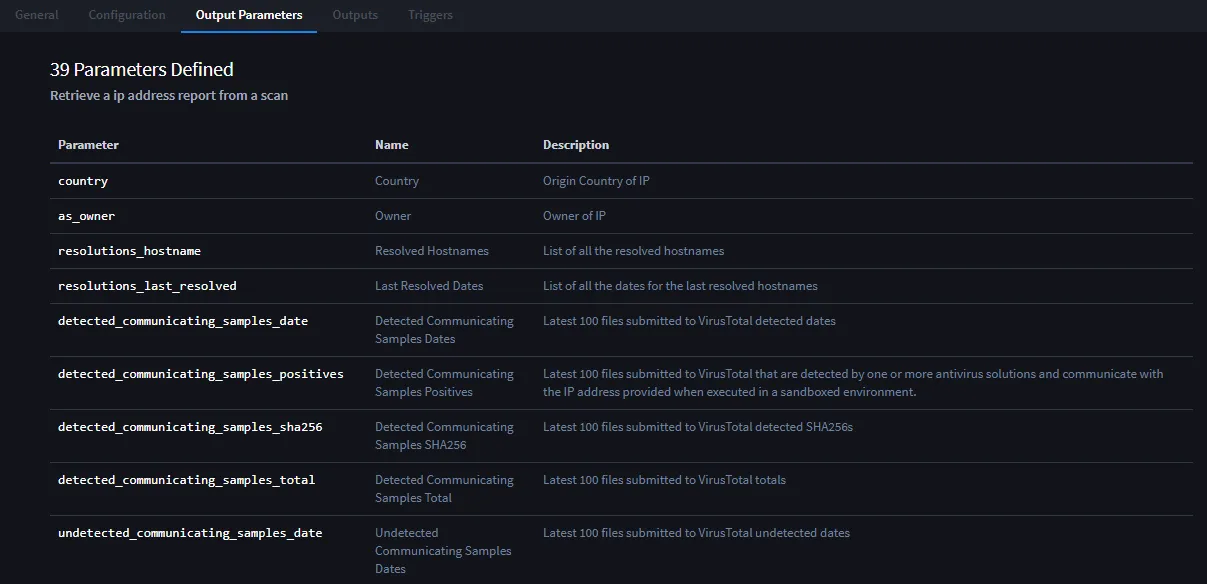Viewport: 1207px width, 584px height.
Task: Select 'detected_communicating_samples_date' parameter
Action: (x=183, y=321)
